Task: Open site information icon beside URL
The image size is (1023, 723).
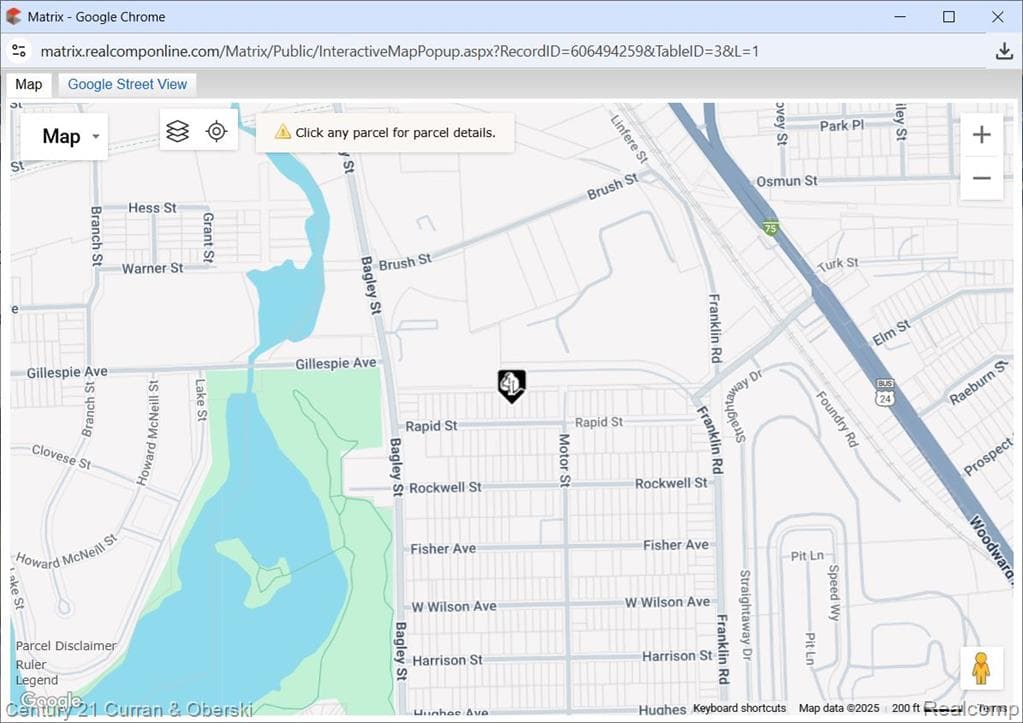Action: (x=19, y=51)
